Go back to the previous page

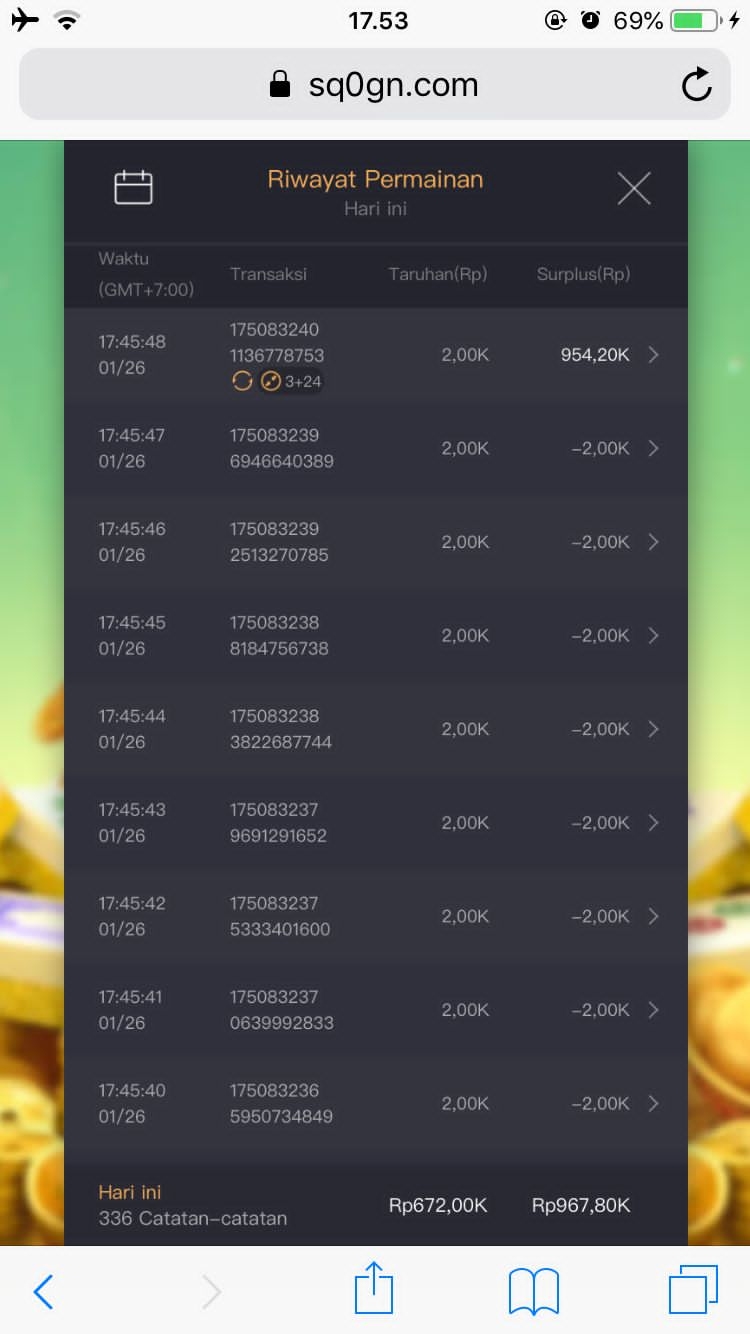point(43,1292)
